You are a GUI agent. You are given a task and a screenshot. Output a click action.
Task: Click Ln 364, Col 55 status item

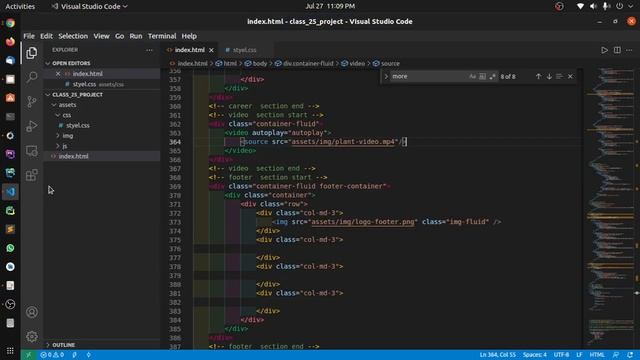click(x=497, y=355)
